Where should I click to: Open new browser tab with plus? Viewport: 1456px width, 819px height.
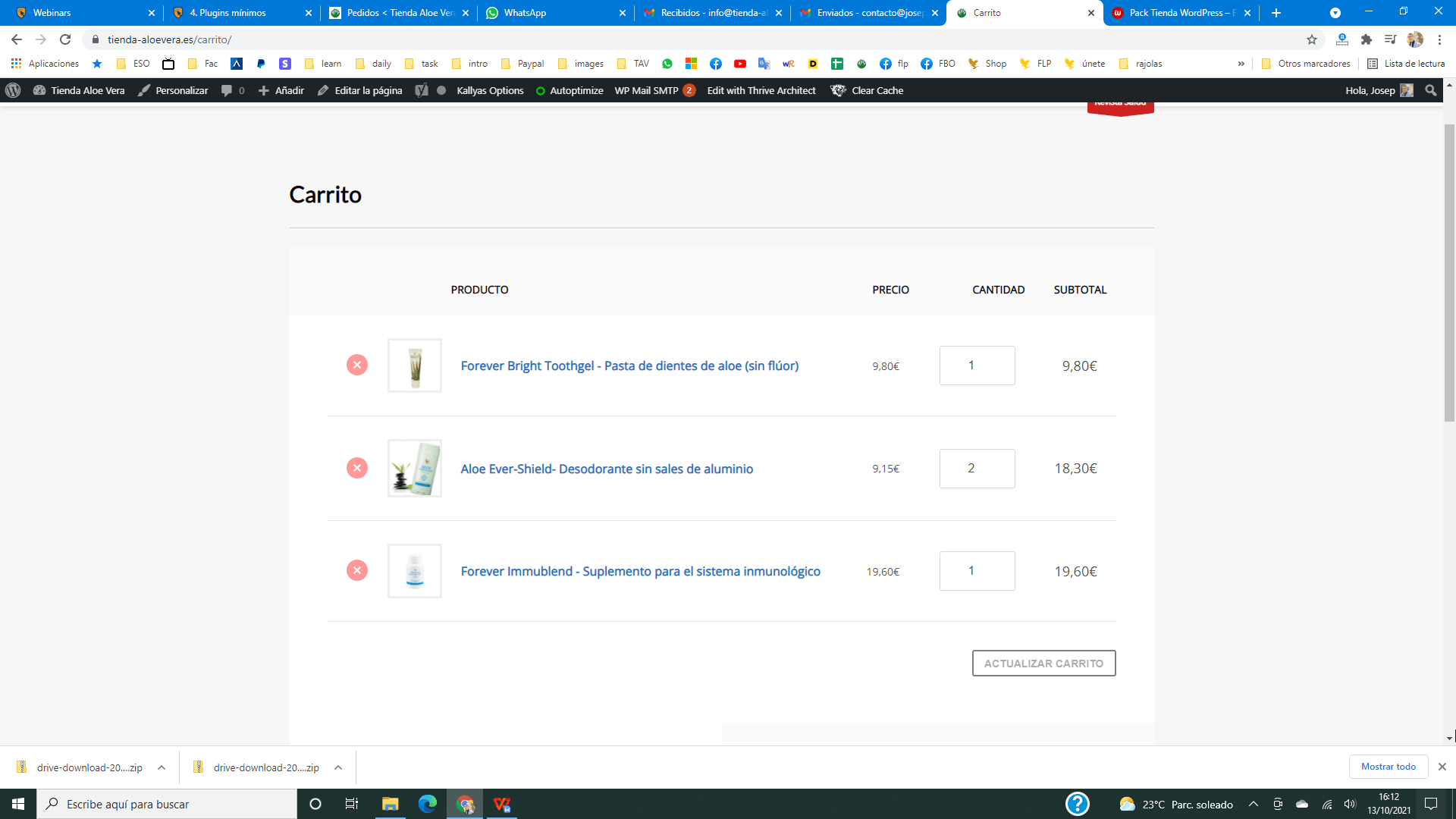click(1276, 13)
